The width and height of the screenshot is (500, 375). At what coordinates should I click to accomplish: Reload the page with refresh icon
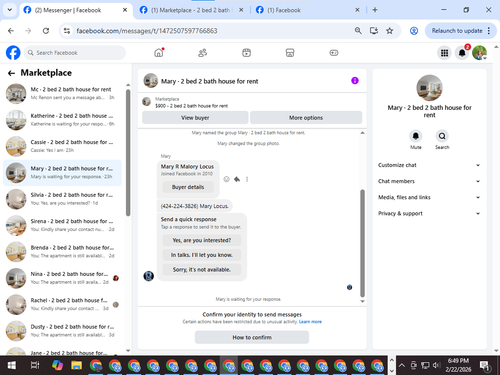coord(46,31)
